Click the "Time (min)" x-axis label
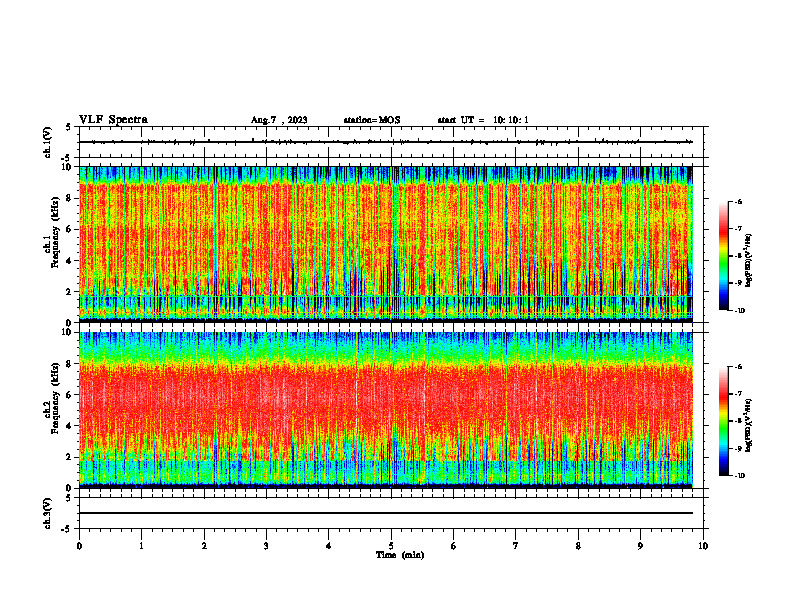The width and height of the screenshot is (792, 612). (x=400, y=555)
